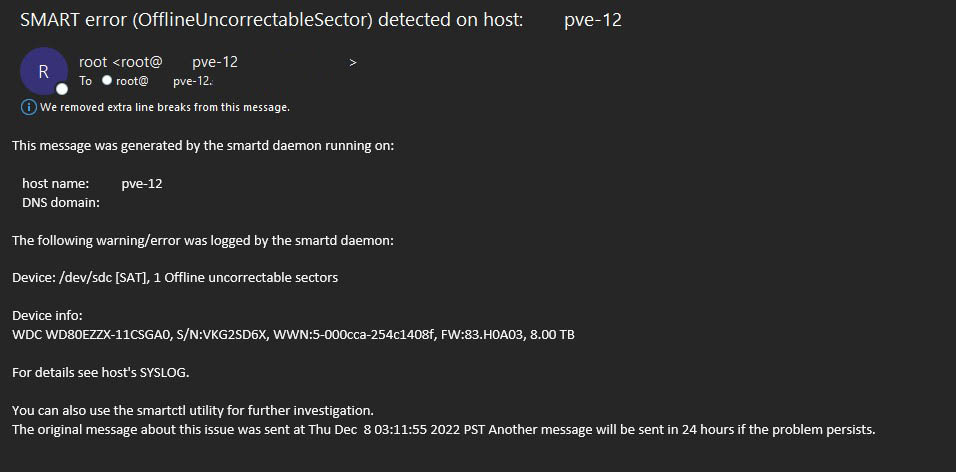Click the presence status dot on the avatar
Screen dimensions: 956x472
[62, 89]
